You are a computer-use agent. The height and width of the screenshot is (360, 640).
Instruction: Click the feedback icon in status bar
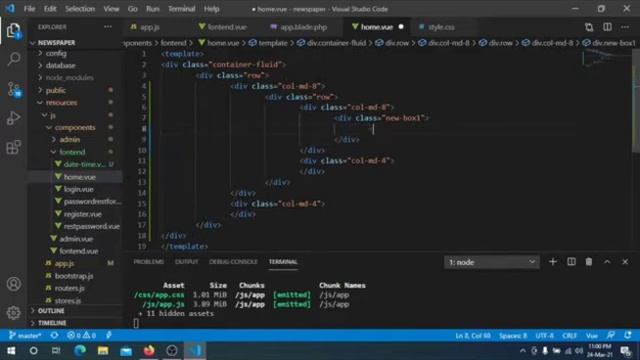[x=611, y=336]
